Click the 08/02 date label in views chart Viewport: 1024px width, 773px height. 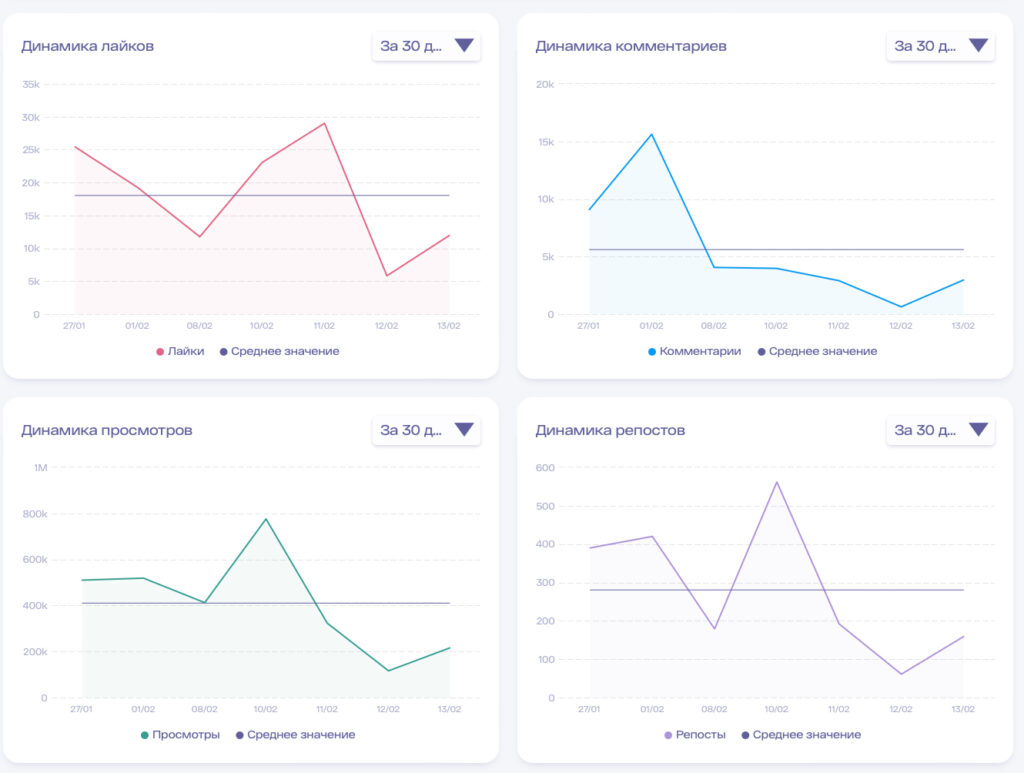coord(204,708)
